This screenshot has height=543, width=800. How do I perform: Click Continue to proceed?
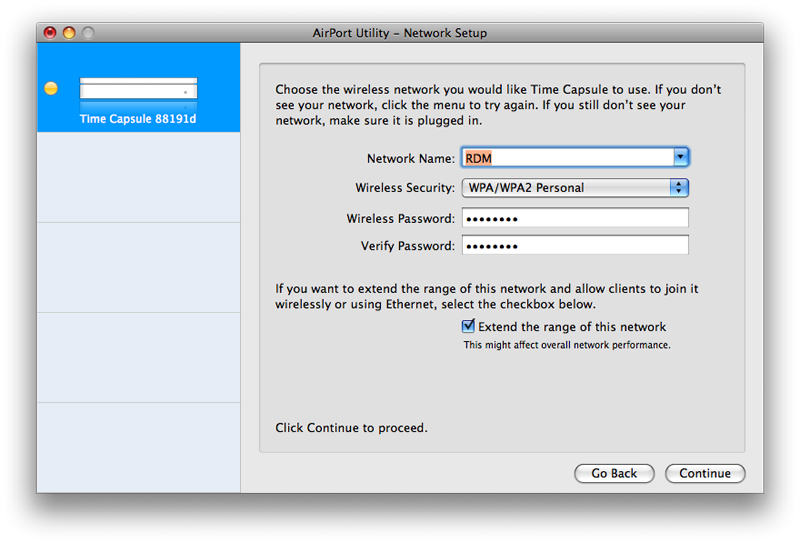tap(705, 473)
